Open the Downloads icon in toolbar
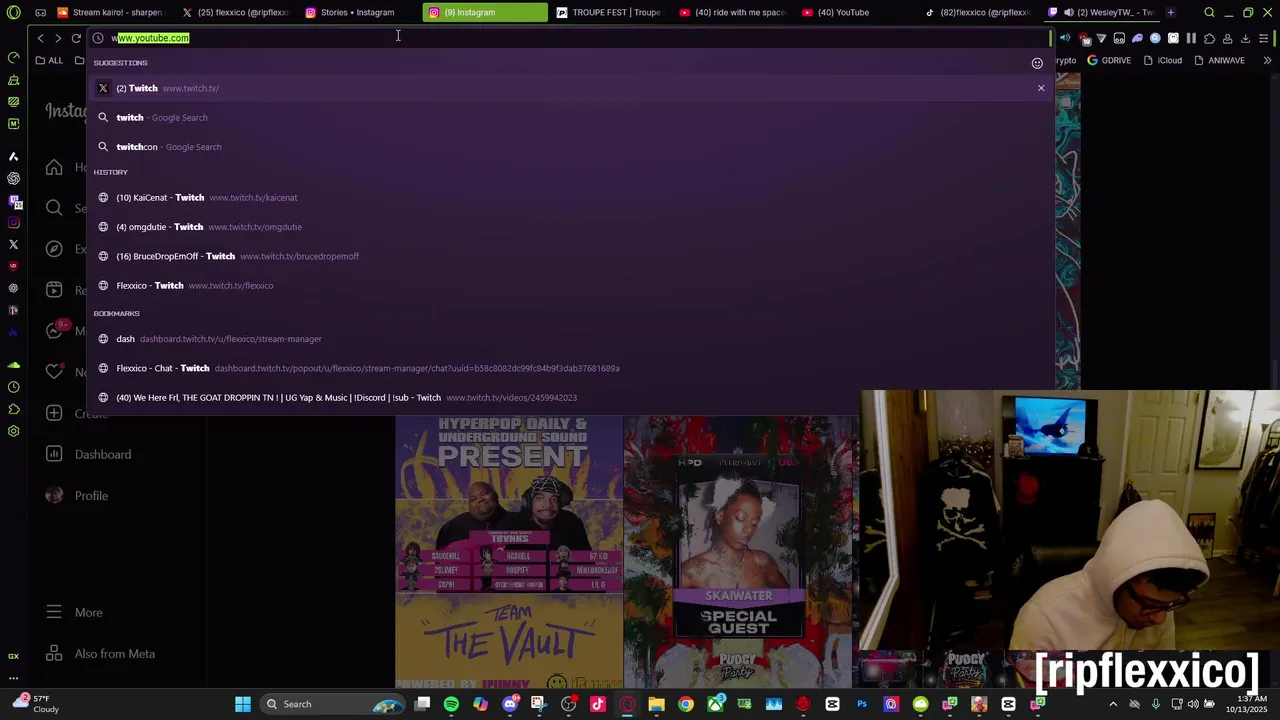The image size is (1280, 720). point(1245,38)
